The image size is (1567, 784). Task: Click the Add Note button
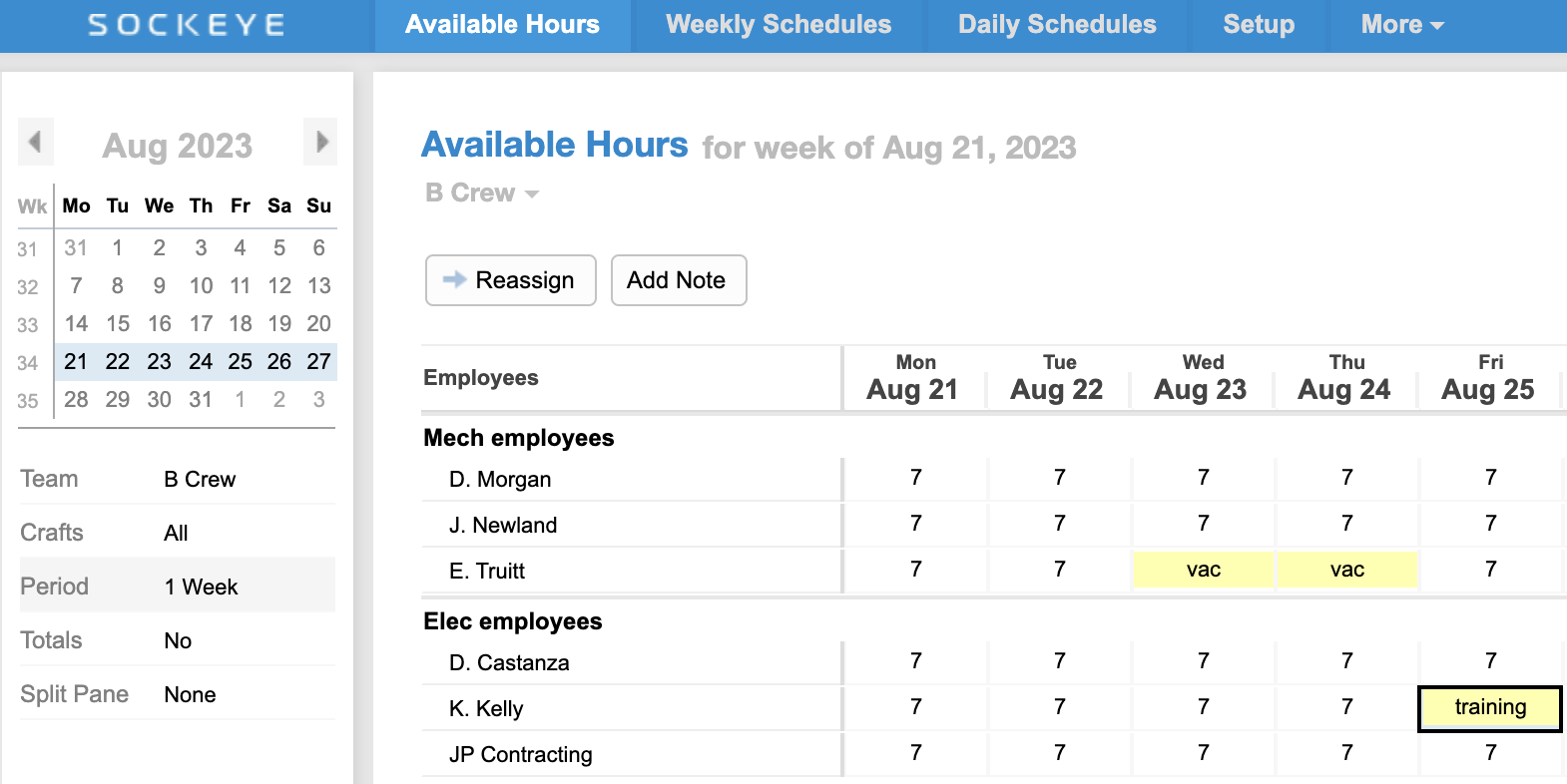point(678,280)
